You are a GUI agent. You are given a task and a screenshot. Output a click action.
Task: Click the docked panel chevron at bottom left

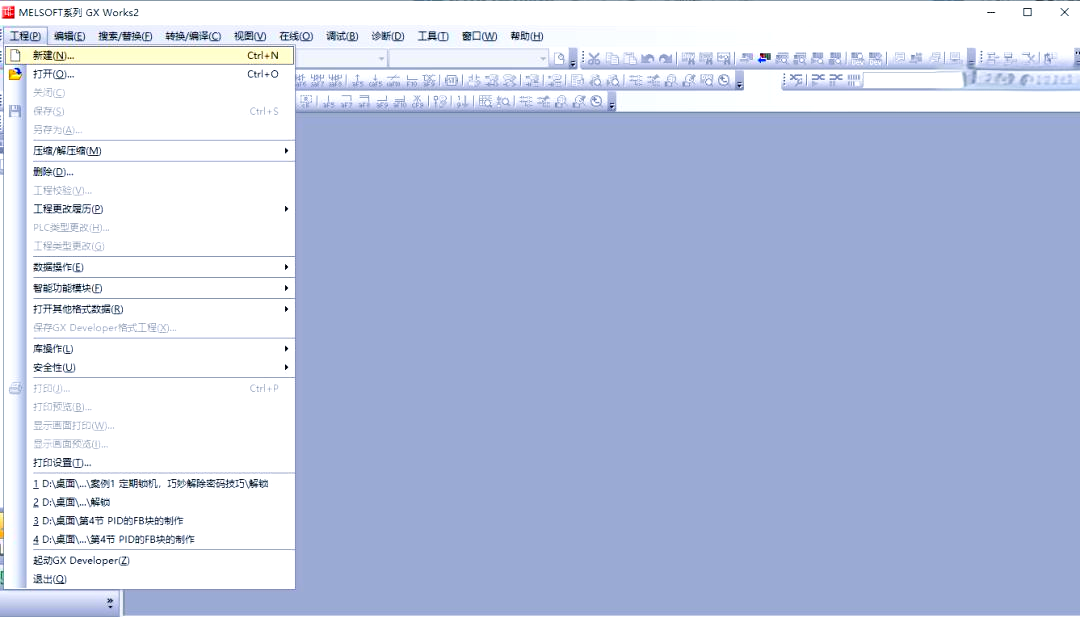click(110, 603)
